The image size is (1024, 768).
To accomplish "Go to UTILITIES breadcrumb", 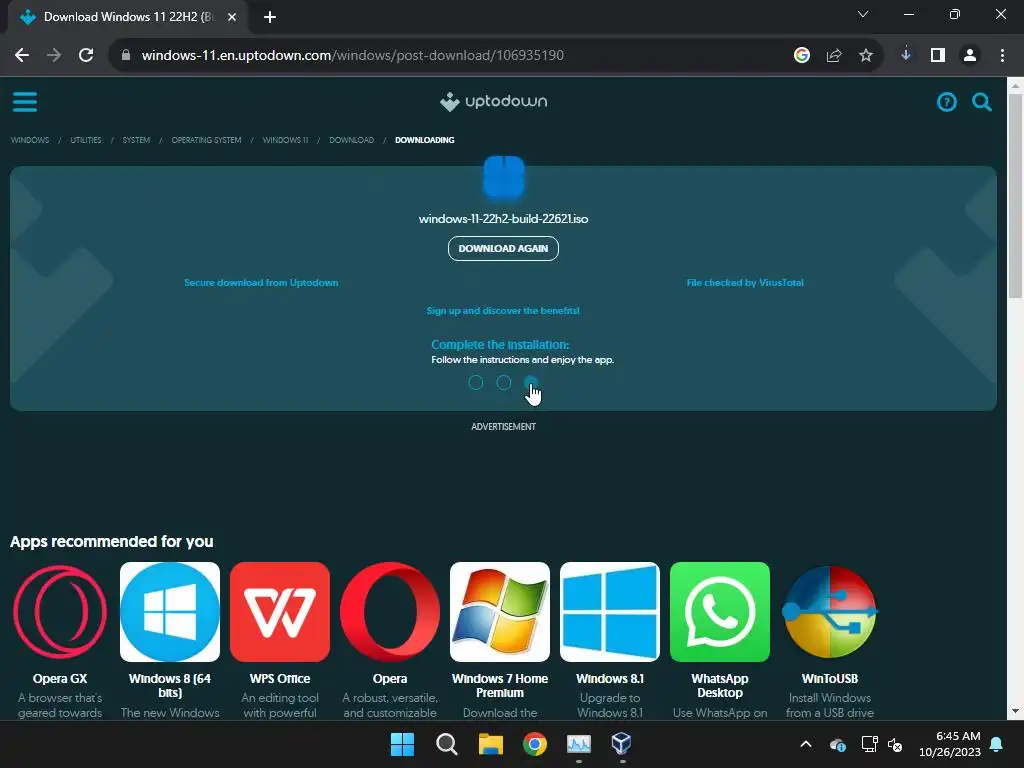I will point(86,140).
